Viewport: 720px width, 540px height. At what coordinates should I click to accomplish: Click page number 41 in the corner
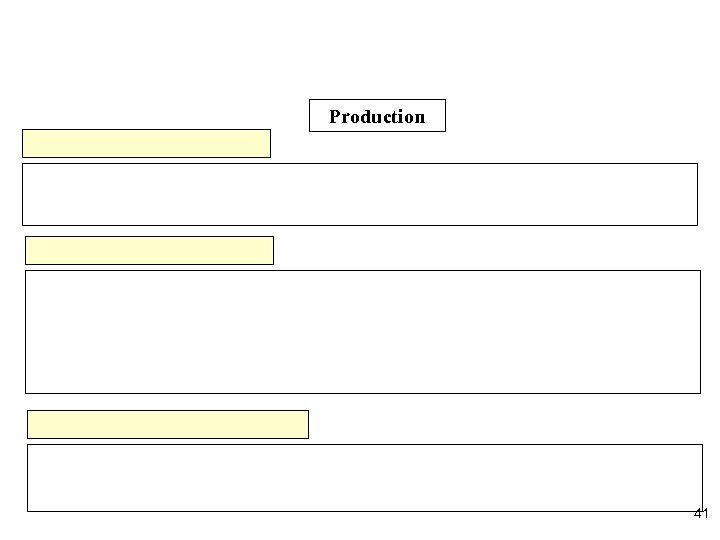click(x=700, y=514)
